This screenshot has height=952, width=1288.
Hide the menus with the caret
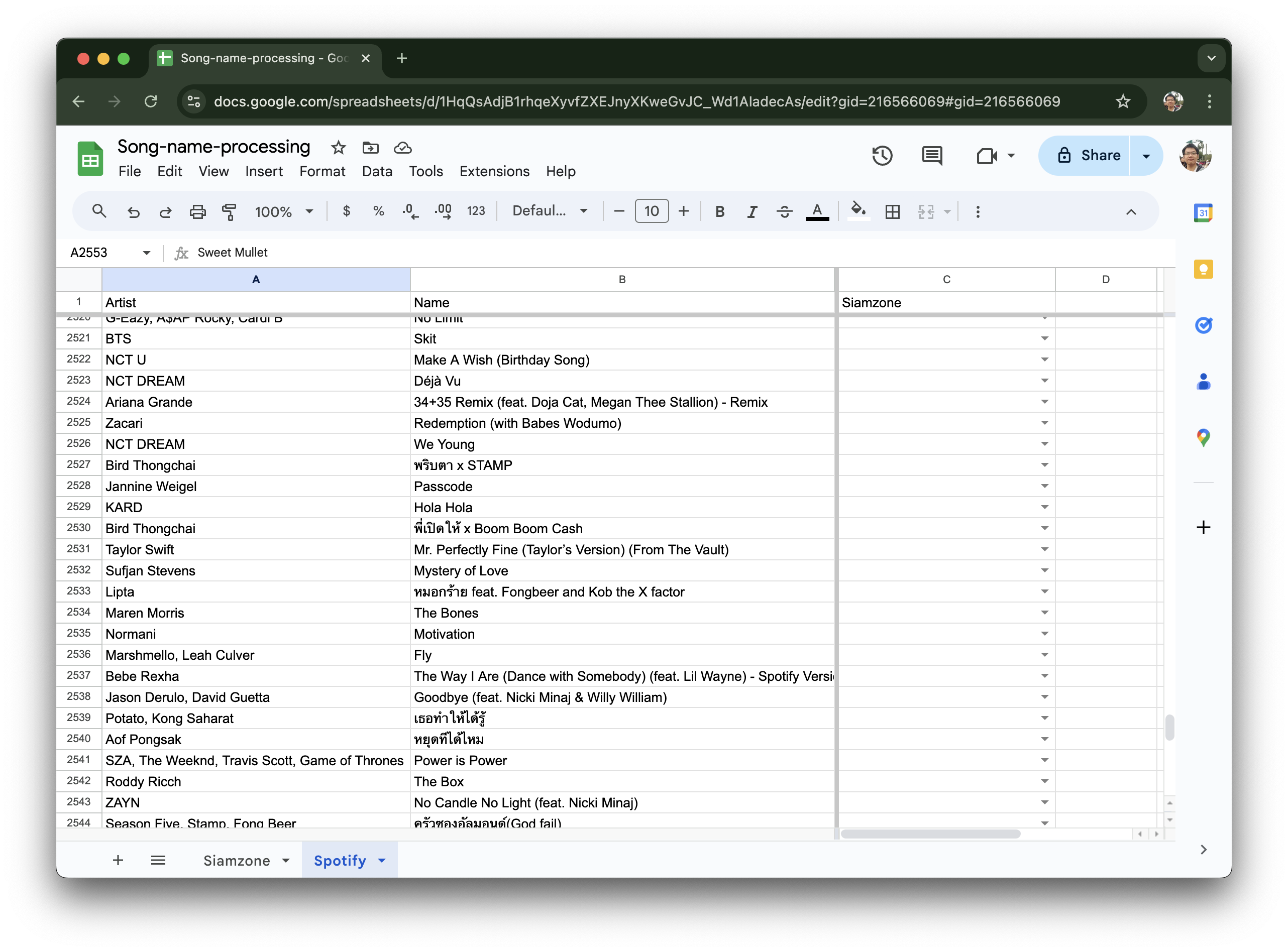click(x=1131, y=211)
